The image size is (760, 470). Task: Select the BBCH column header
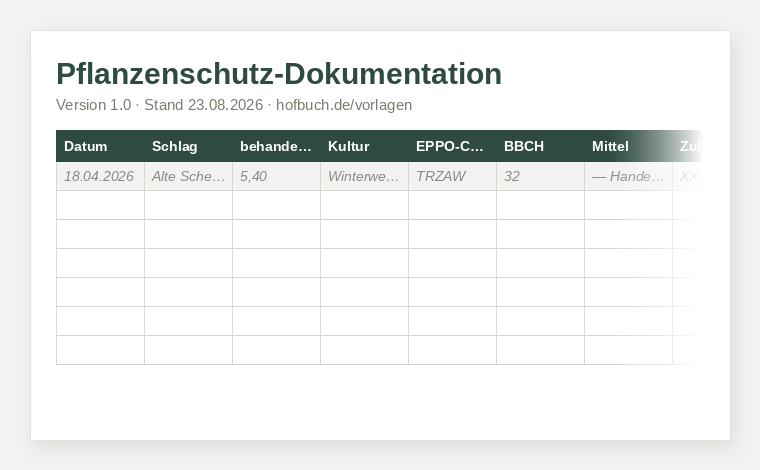coord(540,146)
